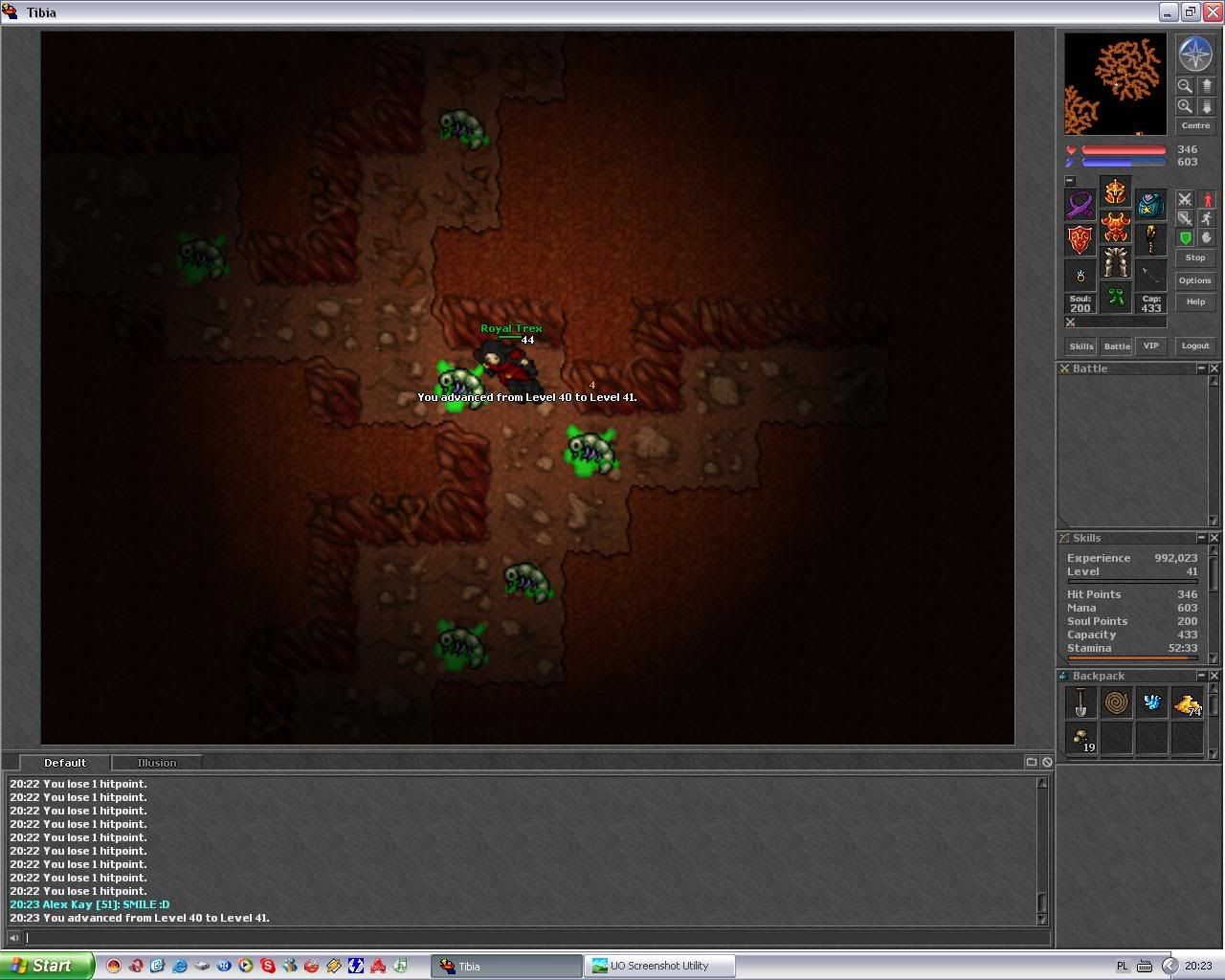The height and width of the screenshot is (980, 1225).
Task: Select the ring equipment slot
Action: [1080, 276]
